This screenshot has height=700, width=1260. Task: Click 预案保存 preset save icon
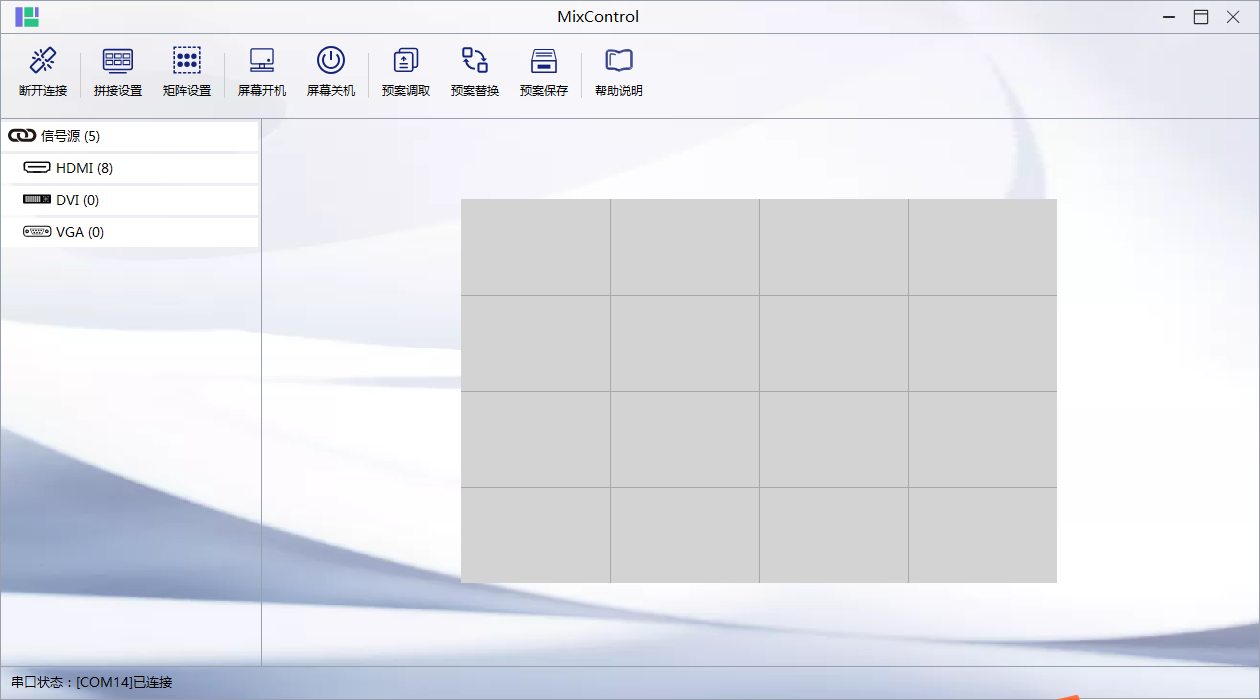(x=543, y=62)
